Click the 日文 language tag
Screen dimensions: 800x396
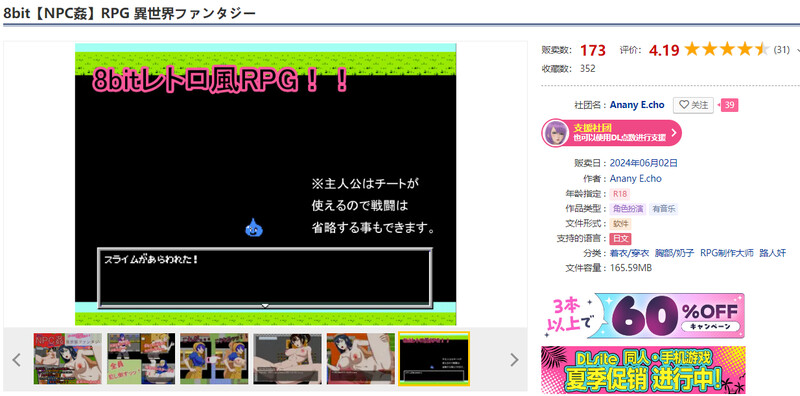pyautogui.click(x=621, y=238)
